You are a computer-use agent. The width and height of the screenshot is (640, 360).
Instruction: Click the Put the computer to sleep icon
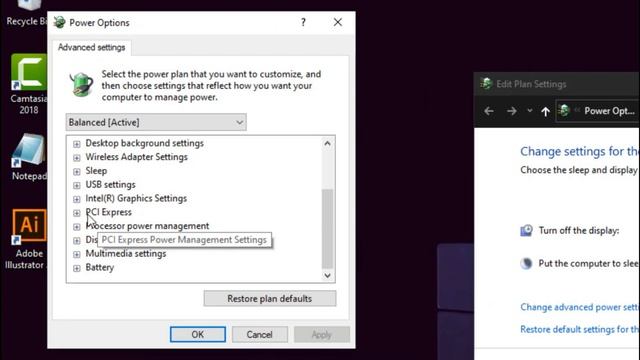tap(526, 263)
